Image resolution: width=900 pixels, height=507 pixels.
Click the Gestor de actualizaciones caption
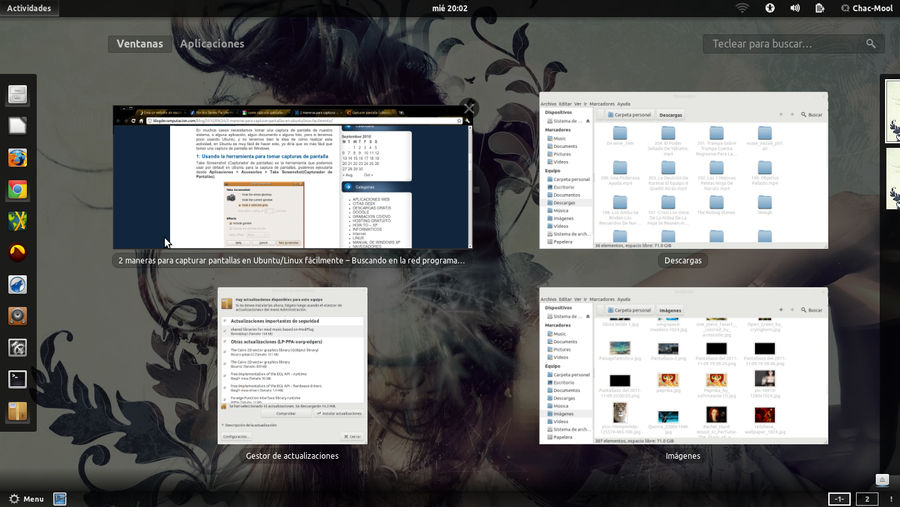[x=292, y=456]
